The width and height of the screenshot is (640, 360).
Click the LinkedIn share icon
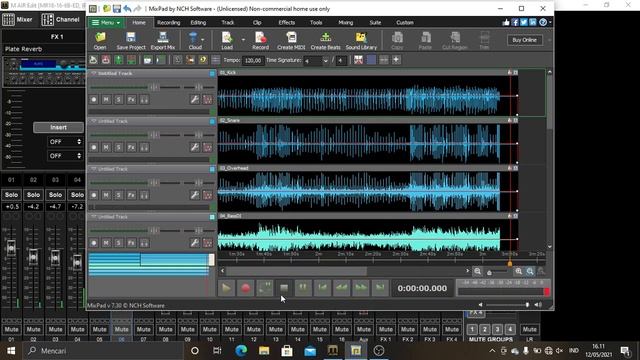533,22
